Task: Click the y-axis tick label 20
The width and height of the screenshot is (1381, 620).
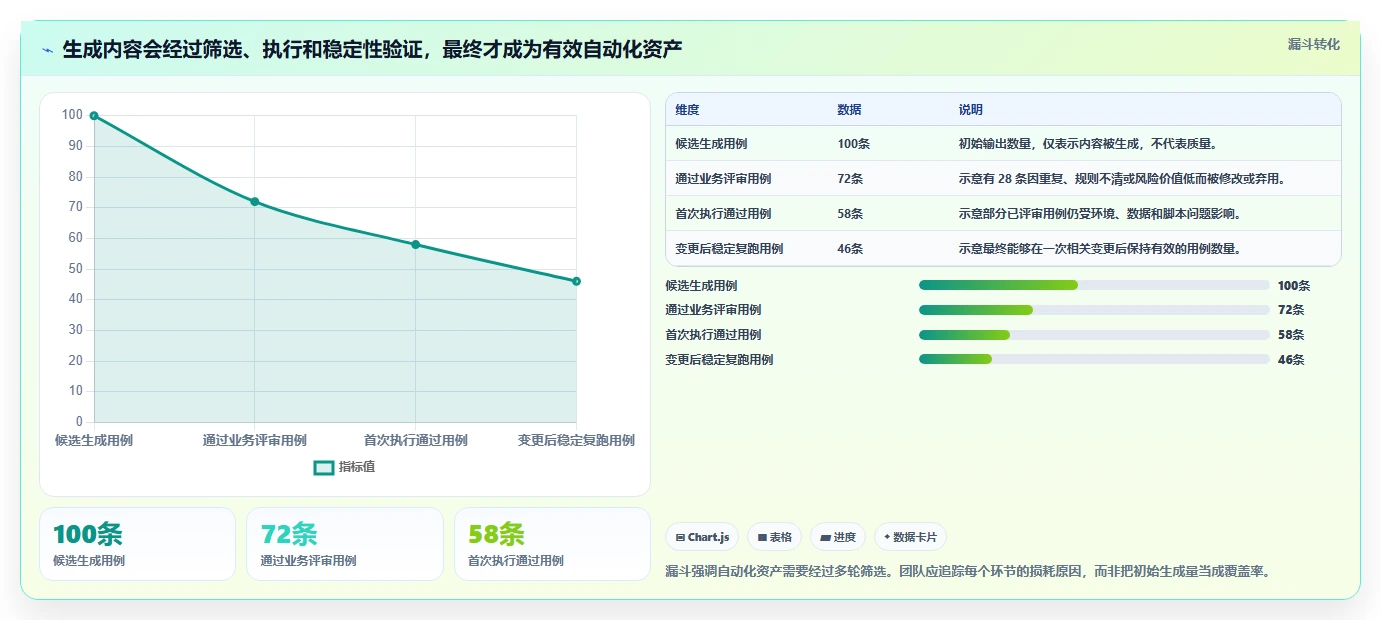Action: tap(75, 361)
